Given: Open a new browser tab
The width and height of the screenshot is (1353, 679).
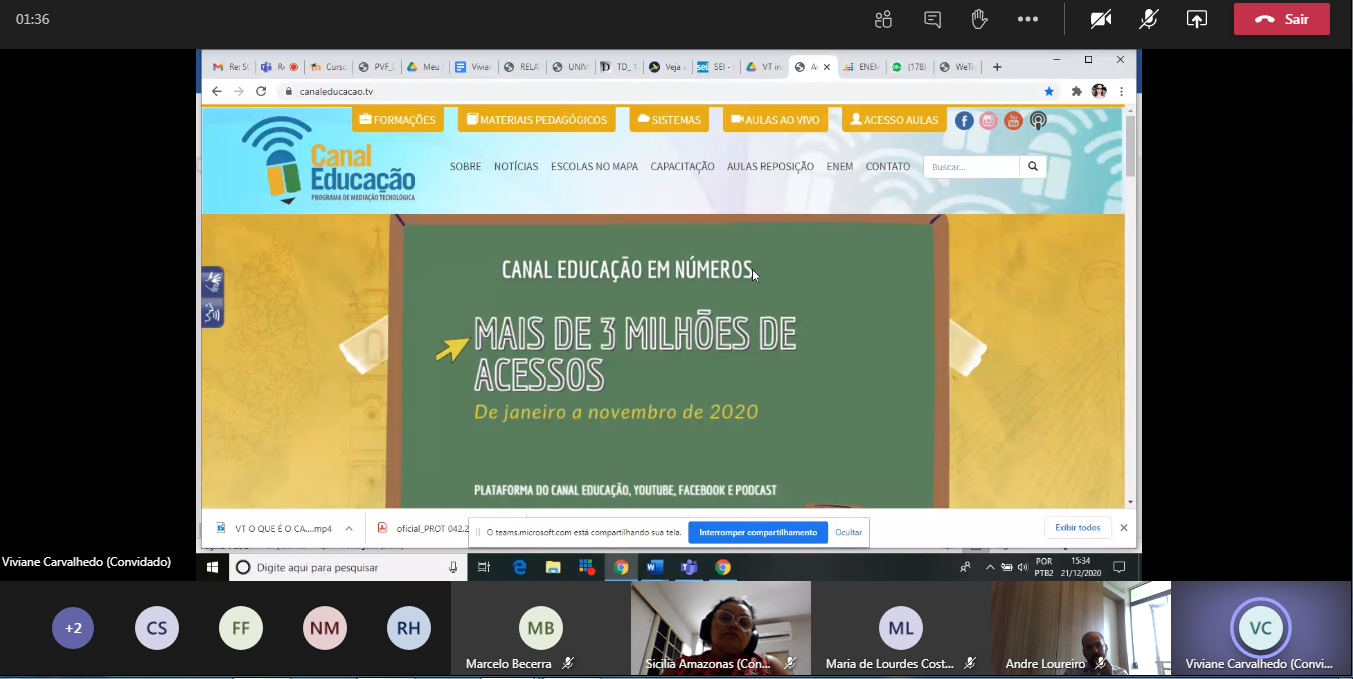Looking at the screenshot, I should (997, 67).
